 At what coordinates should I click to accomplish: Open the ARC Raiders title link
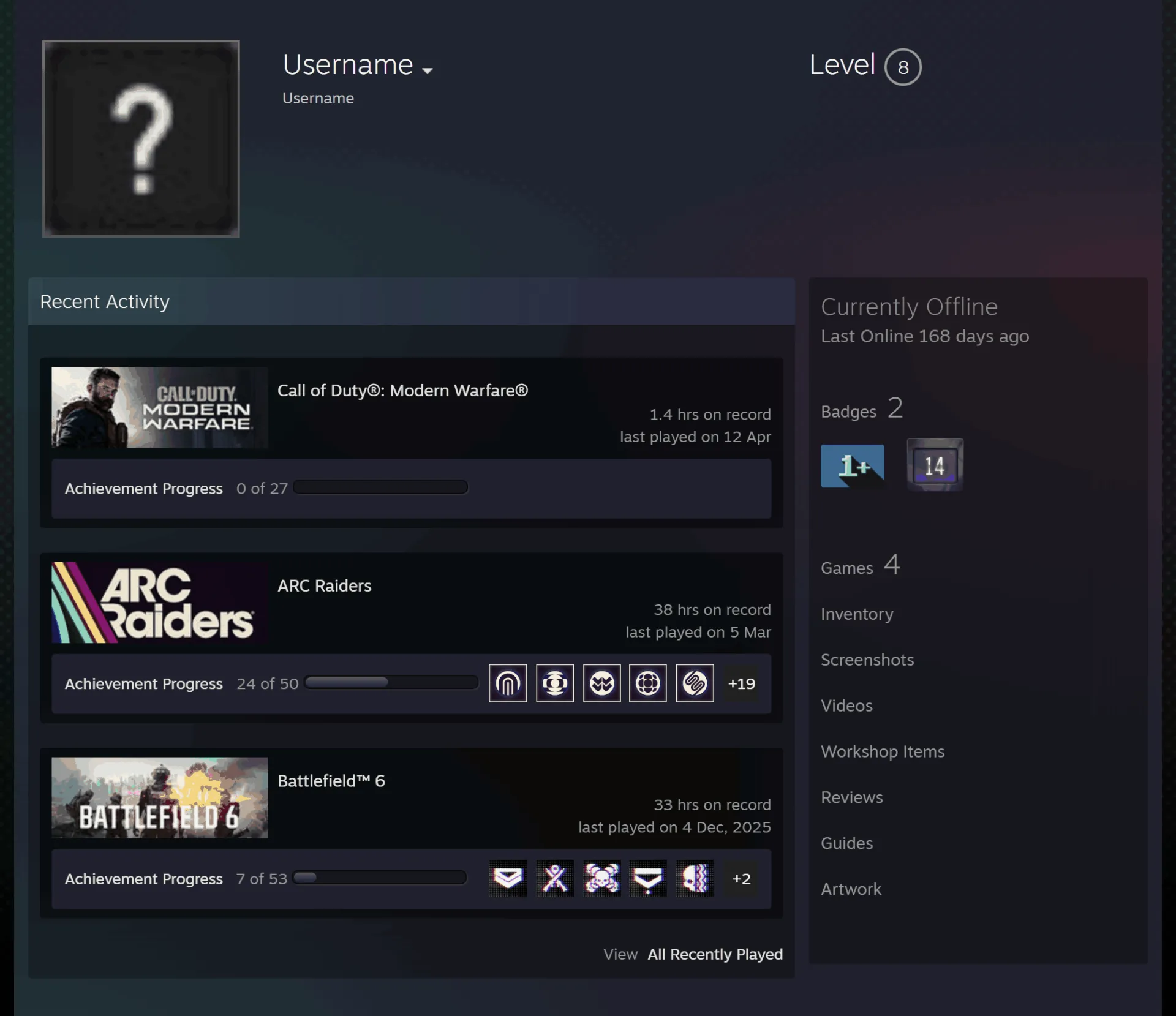pos(325,585)
